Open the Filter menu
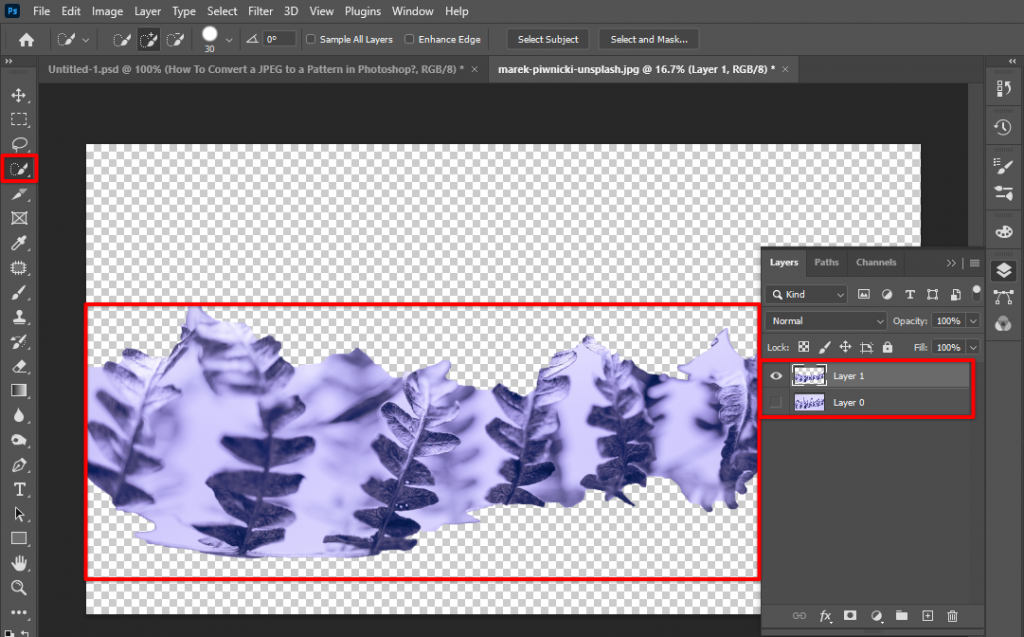1024x637 pixels. tap(260, 11)
